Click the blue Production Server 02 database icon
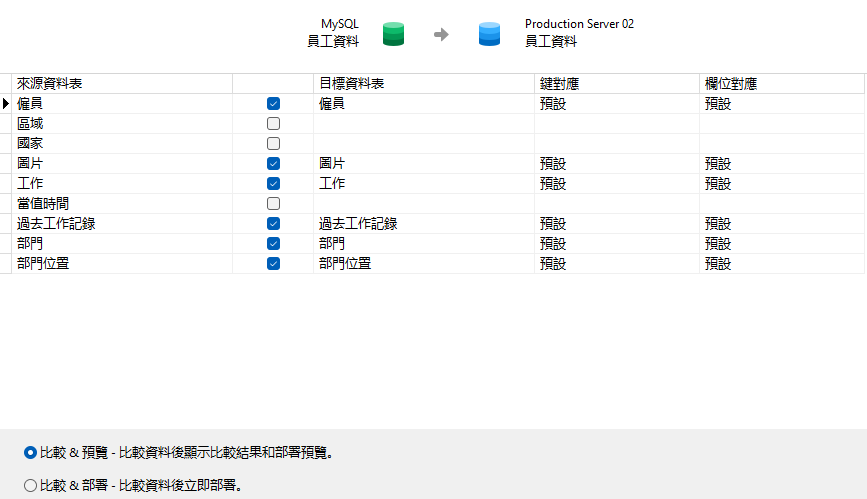The image size is (867, 499). 489,35
